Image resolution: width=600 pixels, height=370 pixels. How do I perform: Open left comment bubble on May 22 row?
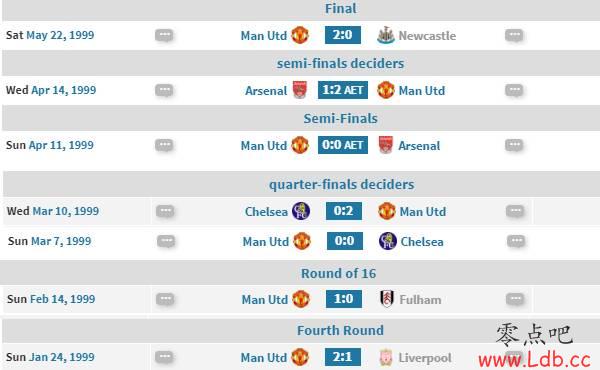pyautogui.click(x=164, y=35)
